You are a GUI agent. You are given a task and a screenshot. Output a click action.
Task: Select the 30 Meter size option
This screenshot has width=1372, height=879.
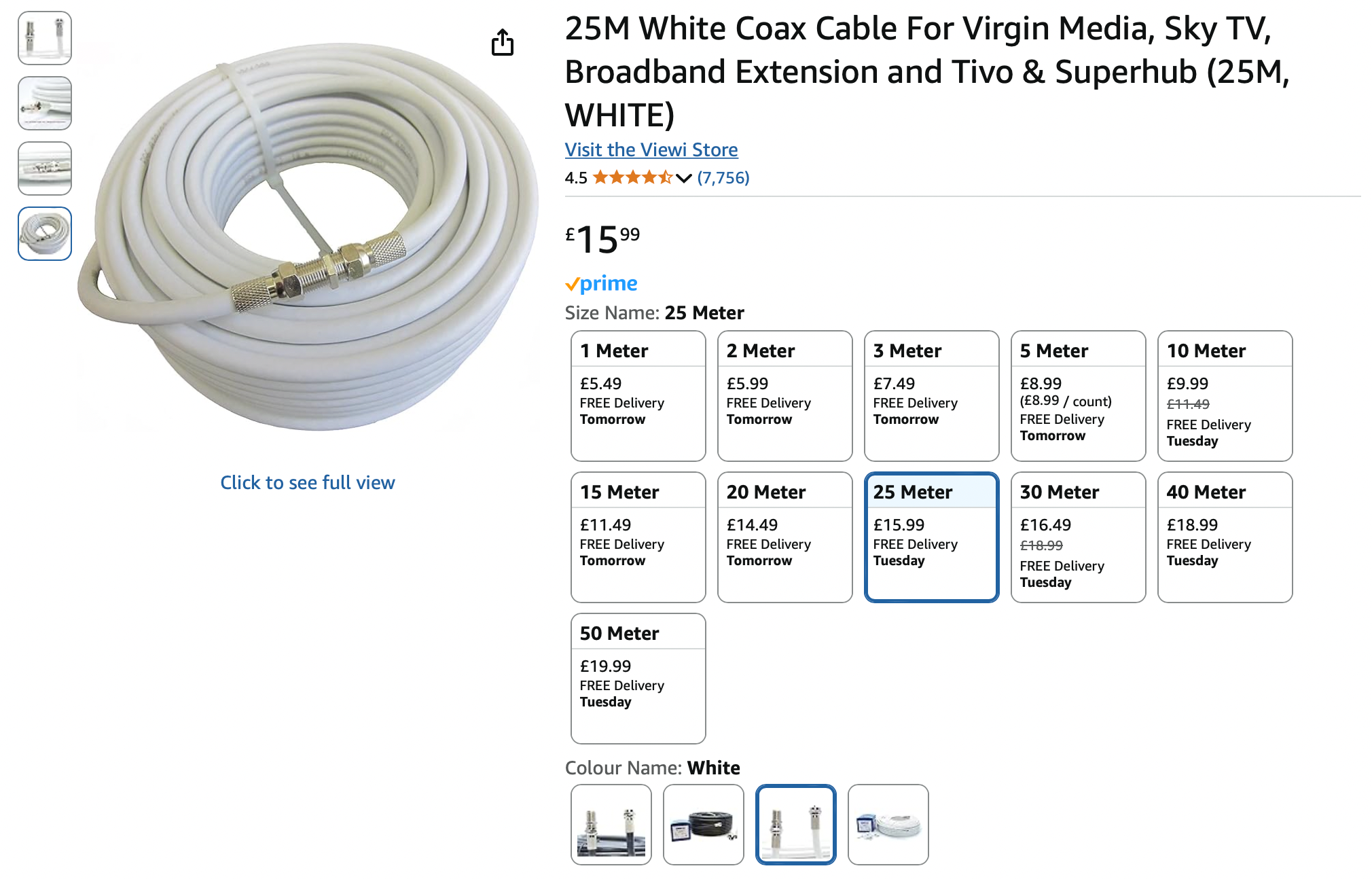[x=1078, y=537]
